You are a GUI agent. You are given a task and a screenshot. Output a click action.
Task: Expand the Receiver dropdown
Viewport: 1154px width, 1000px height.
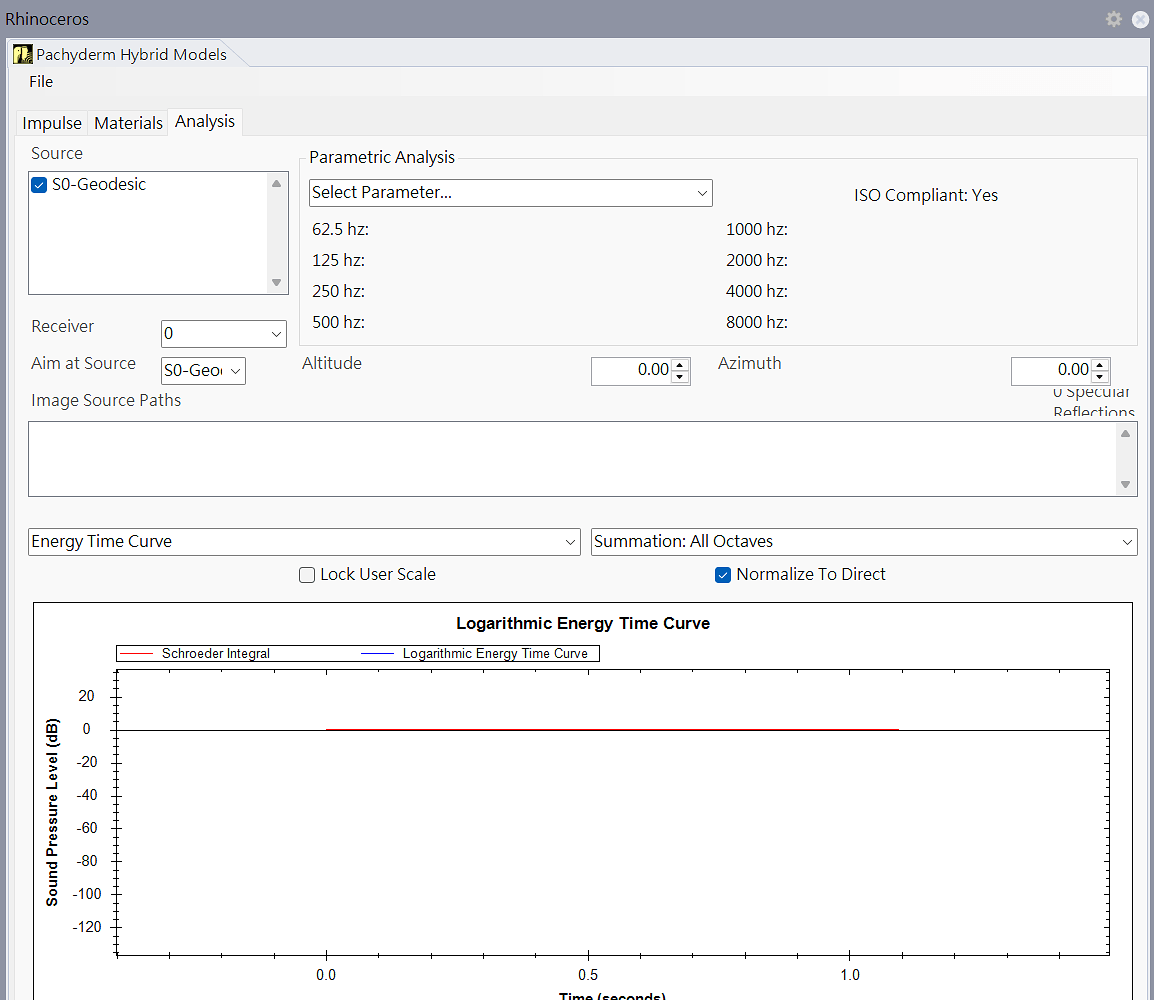[223, 334]
